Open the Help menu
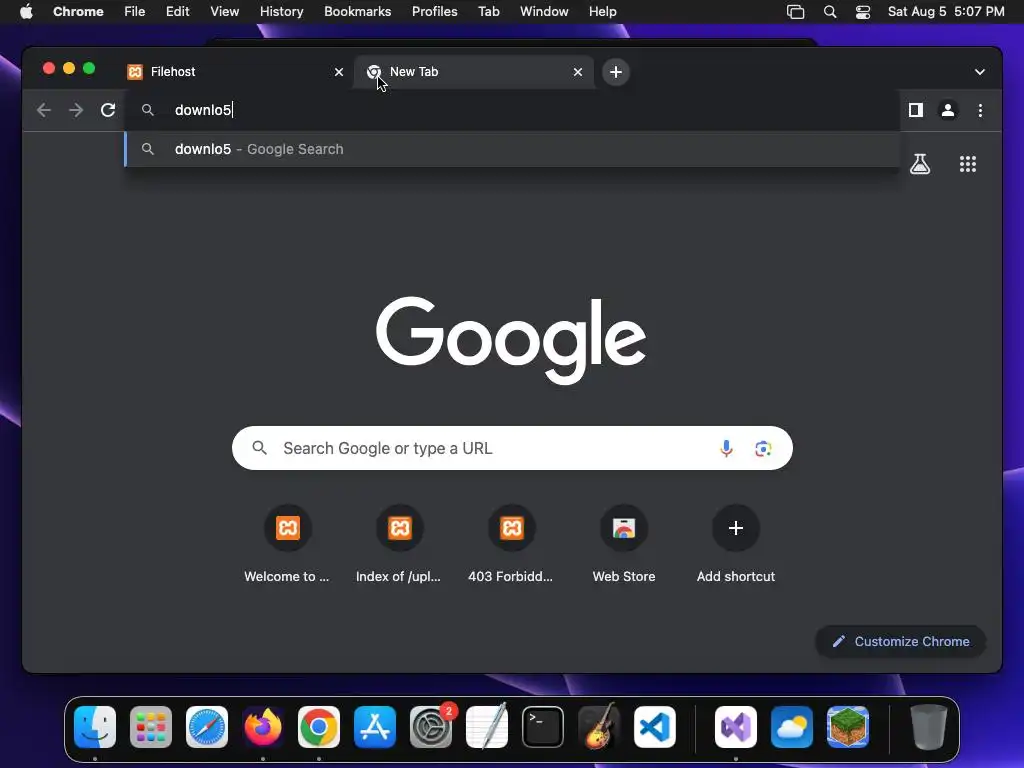The image size is (1024, 768). tap(602, 12)
